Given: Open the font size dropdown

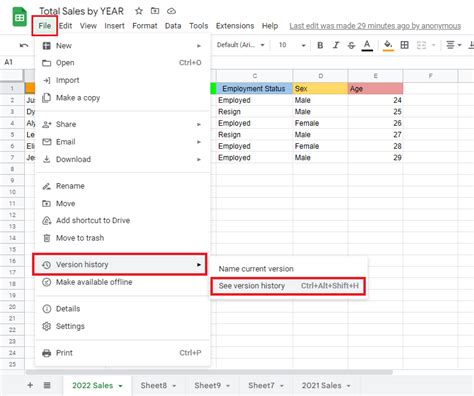Looking at the screenshot, I should pos(292,45).
